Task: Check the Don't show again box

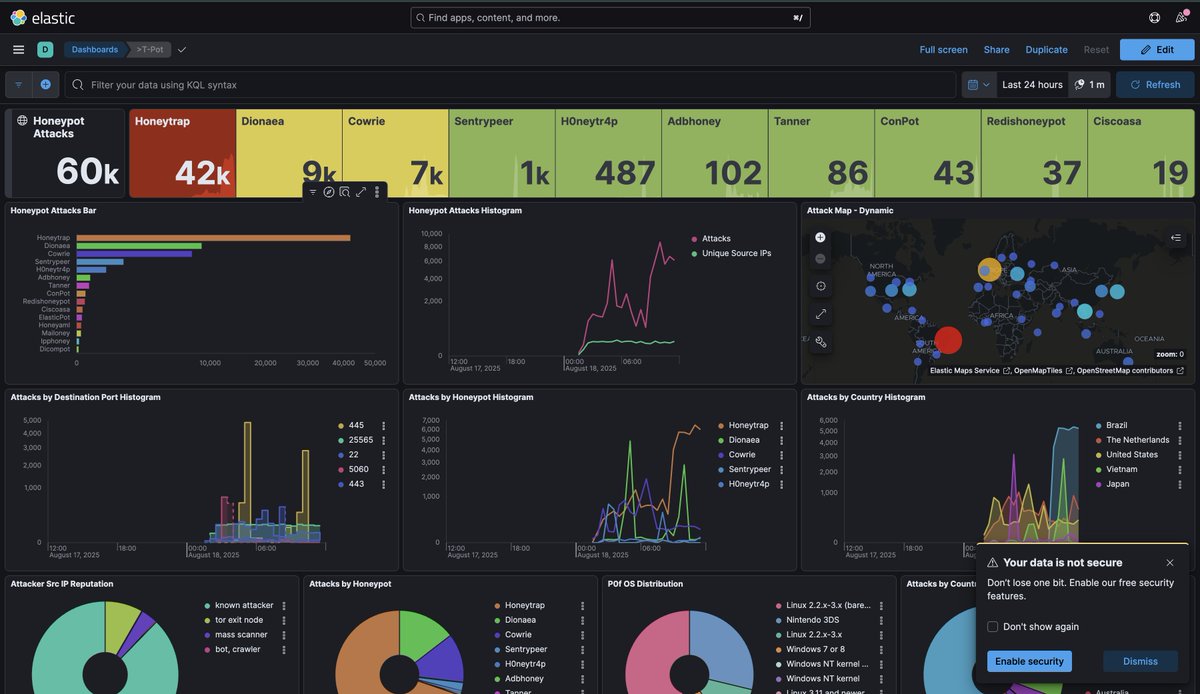Action: 993,627
